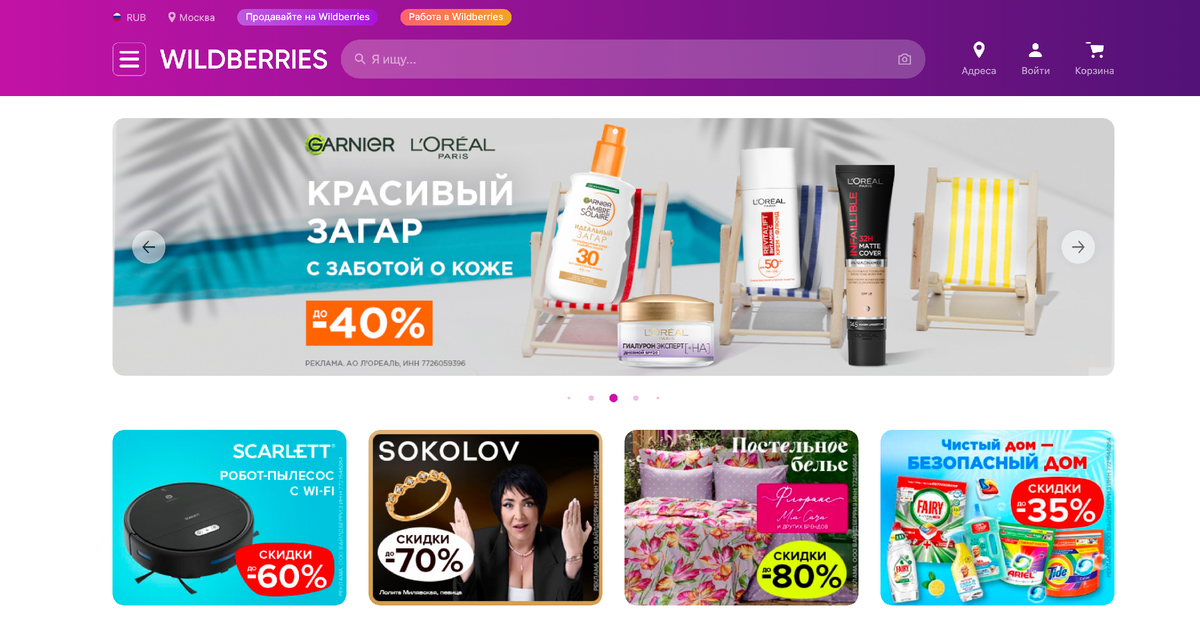Click the camera photo-search icon
This screenshot has height=620, width=1200.
pyautogui.click(x=904, y=59)
